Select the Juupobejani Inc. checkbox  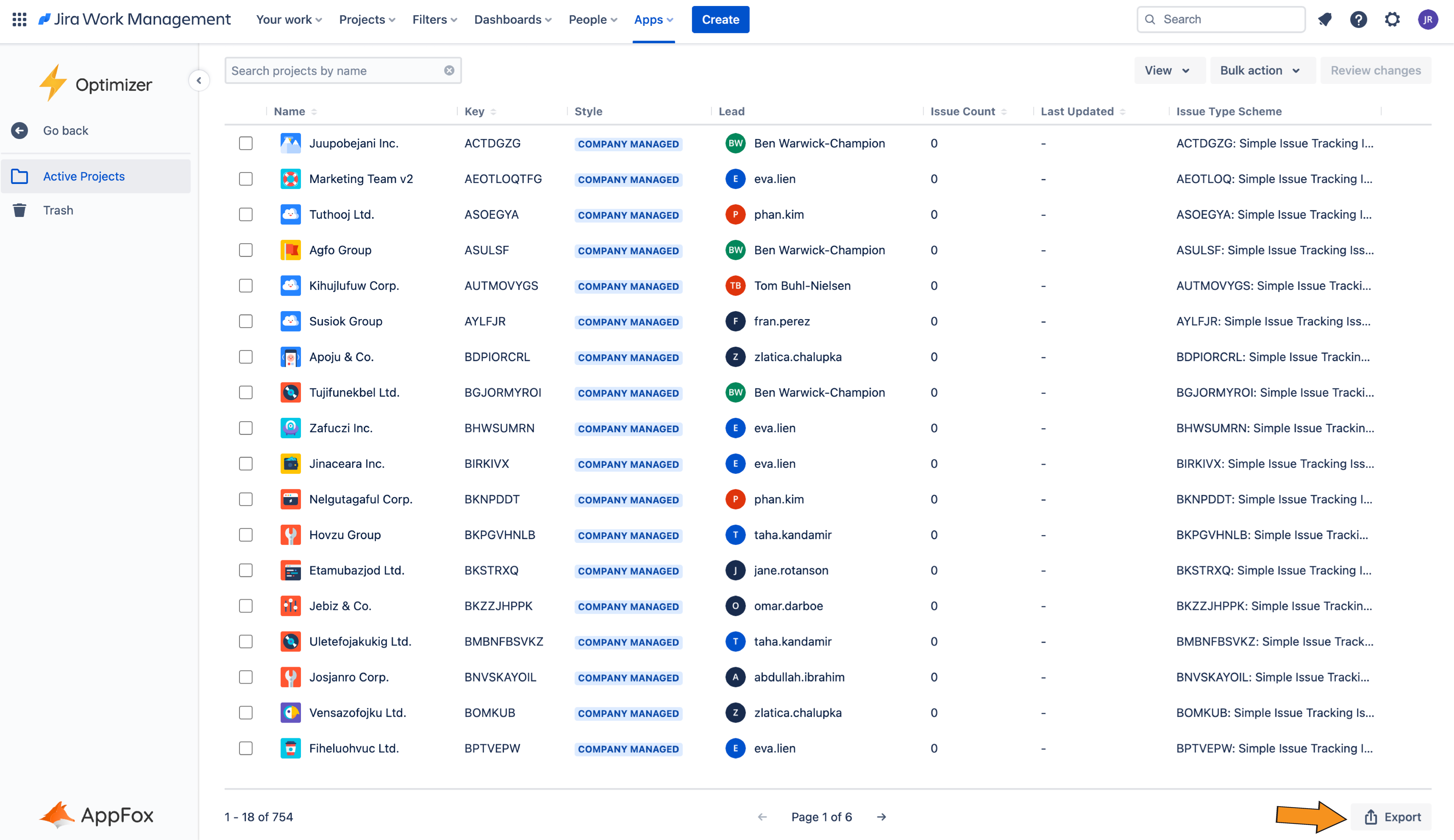pos(246,143)
